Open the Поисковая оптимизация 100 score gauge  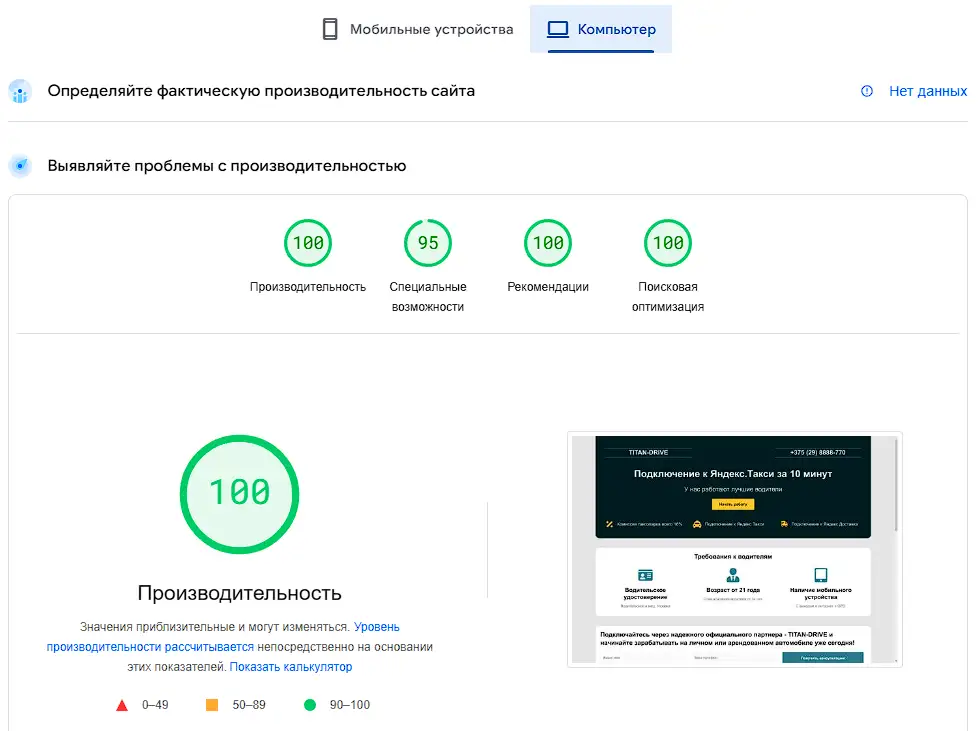click(668, 243)
